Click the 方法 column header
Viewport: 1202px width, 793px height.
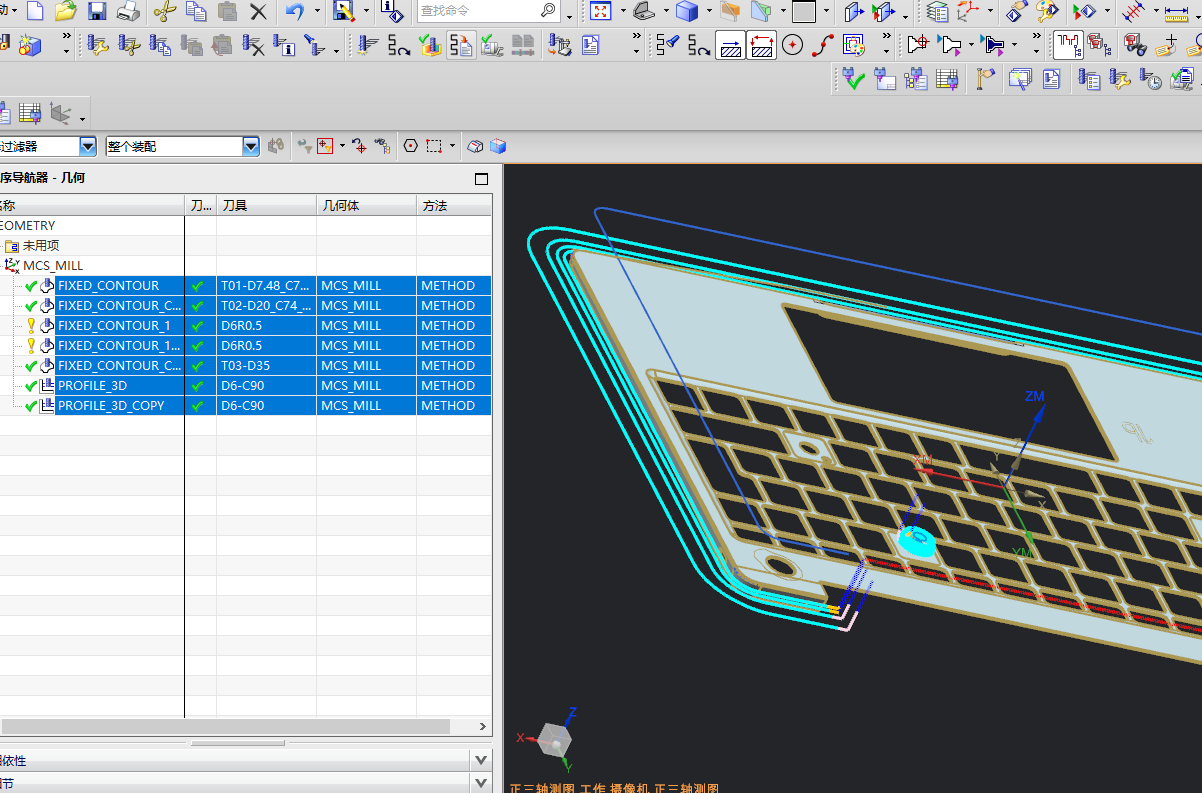453,205
